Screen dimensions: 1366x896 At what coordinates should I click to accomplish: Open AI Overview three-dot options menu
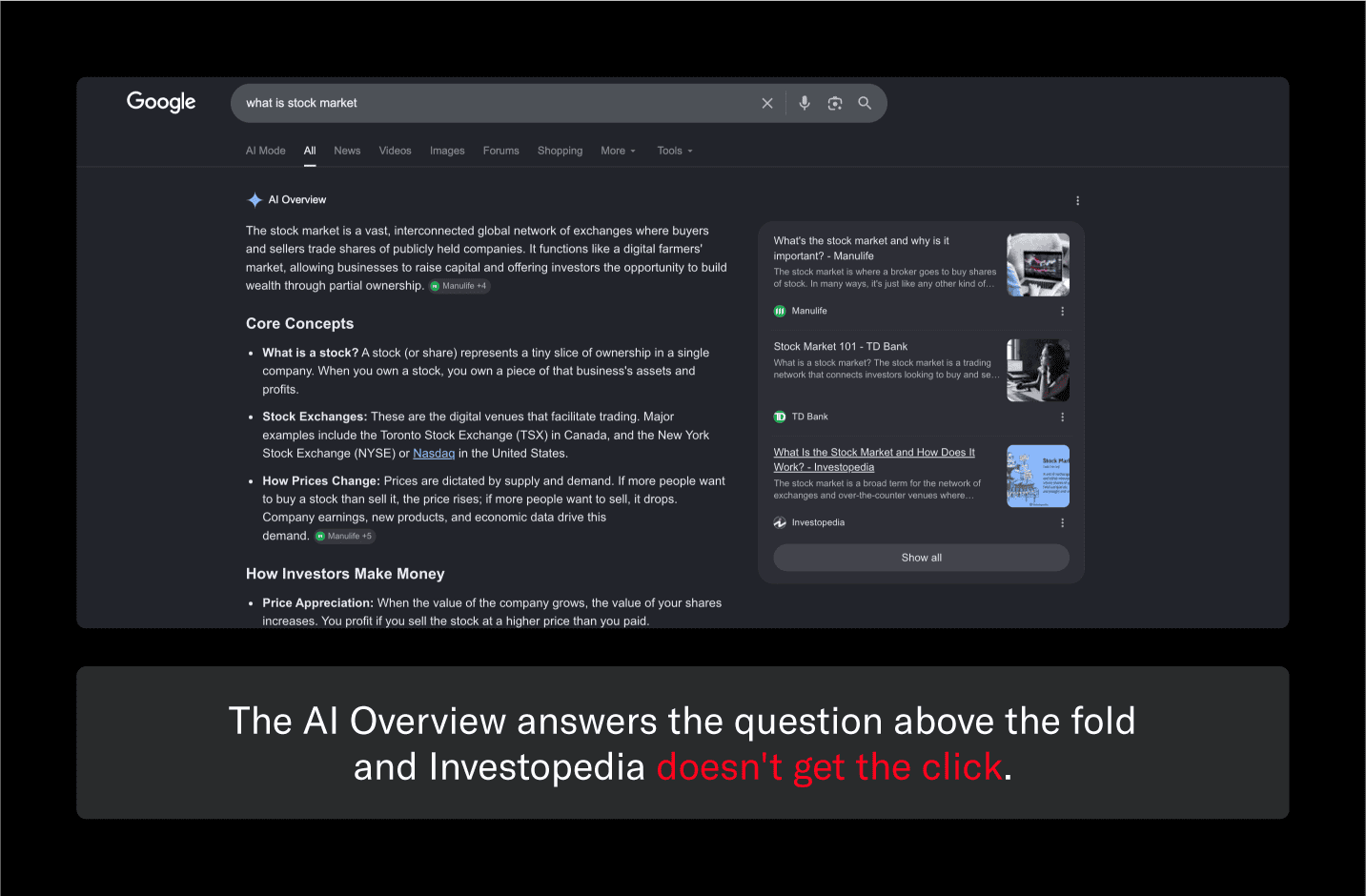coord(1078,201)
